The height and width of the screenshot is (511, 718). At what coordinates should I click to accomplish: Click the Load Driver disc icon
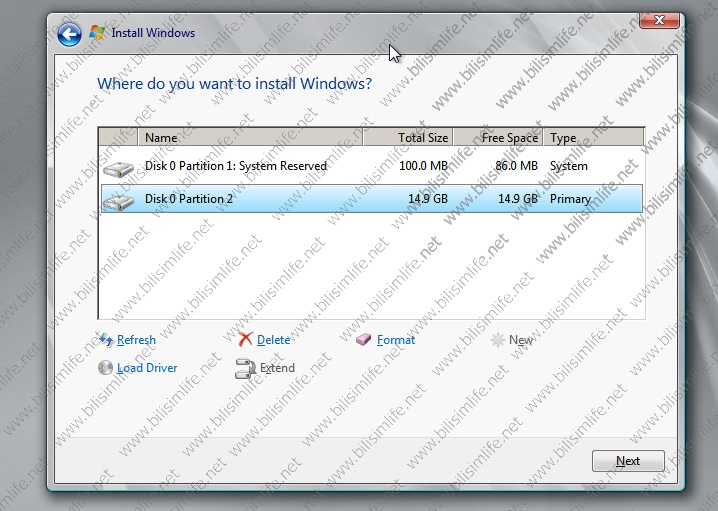[105, 368]
